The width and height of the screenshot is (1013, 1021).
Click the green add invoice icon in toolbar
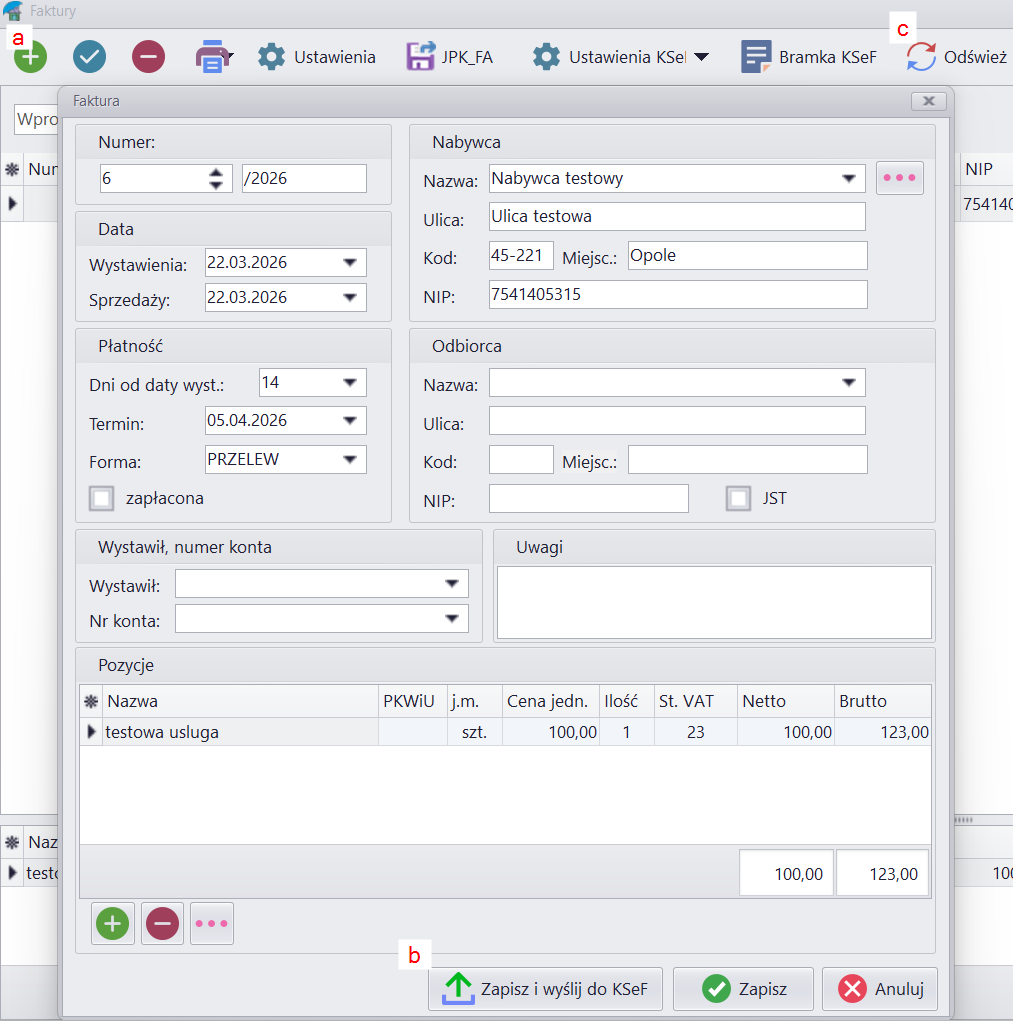[30, 57]
